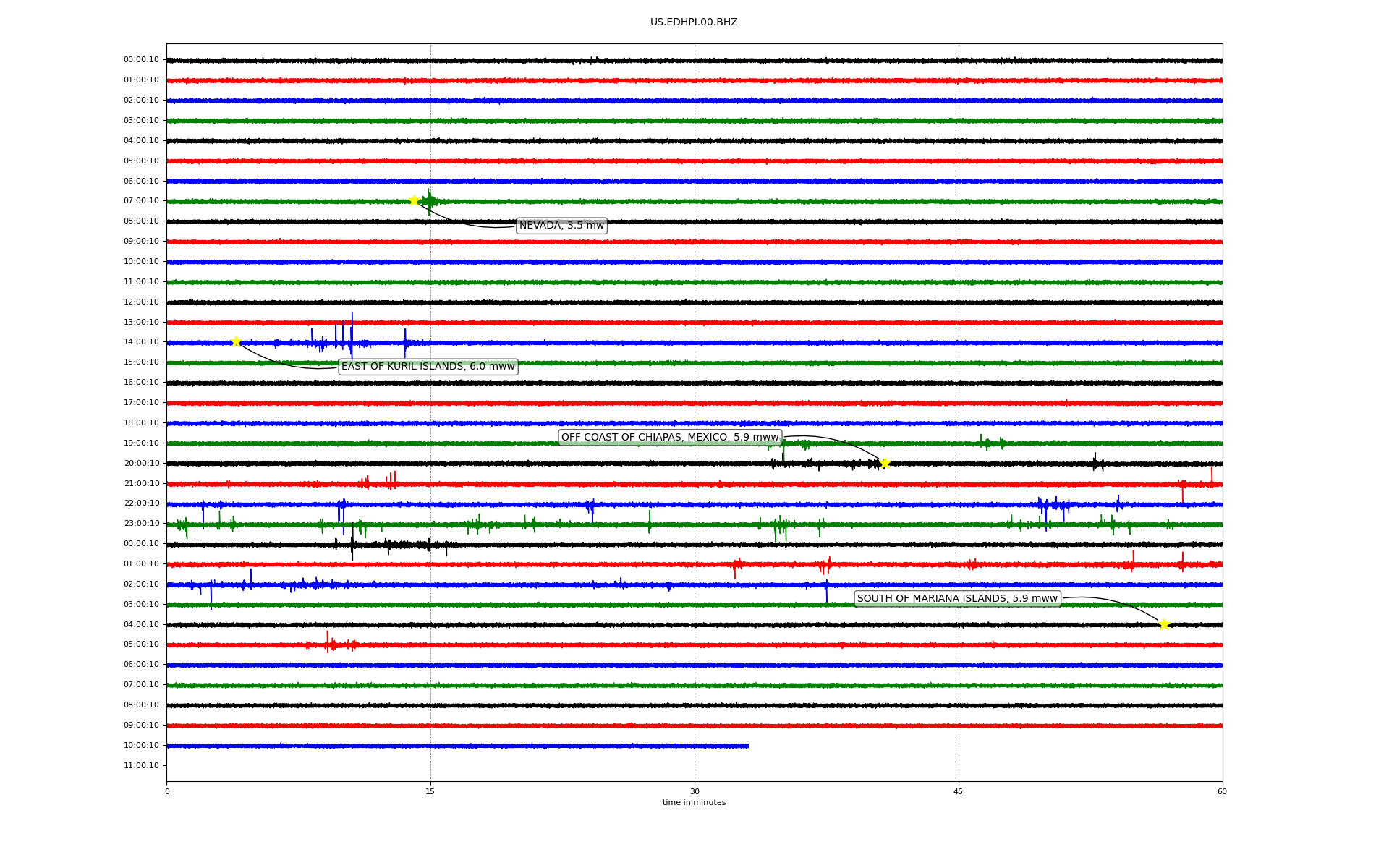Click the 18:00:10 time label
1389x868 pixels.
(141, 422)
